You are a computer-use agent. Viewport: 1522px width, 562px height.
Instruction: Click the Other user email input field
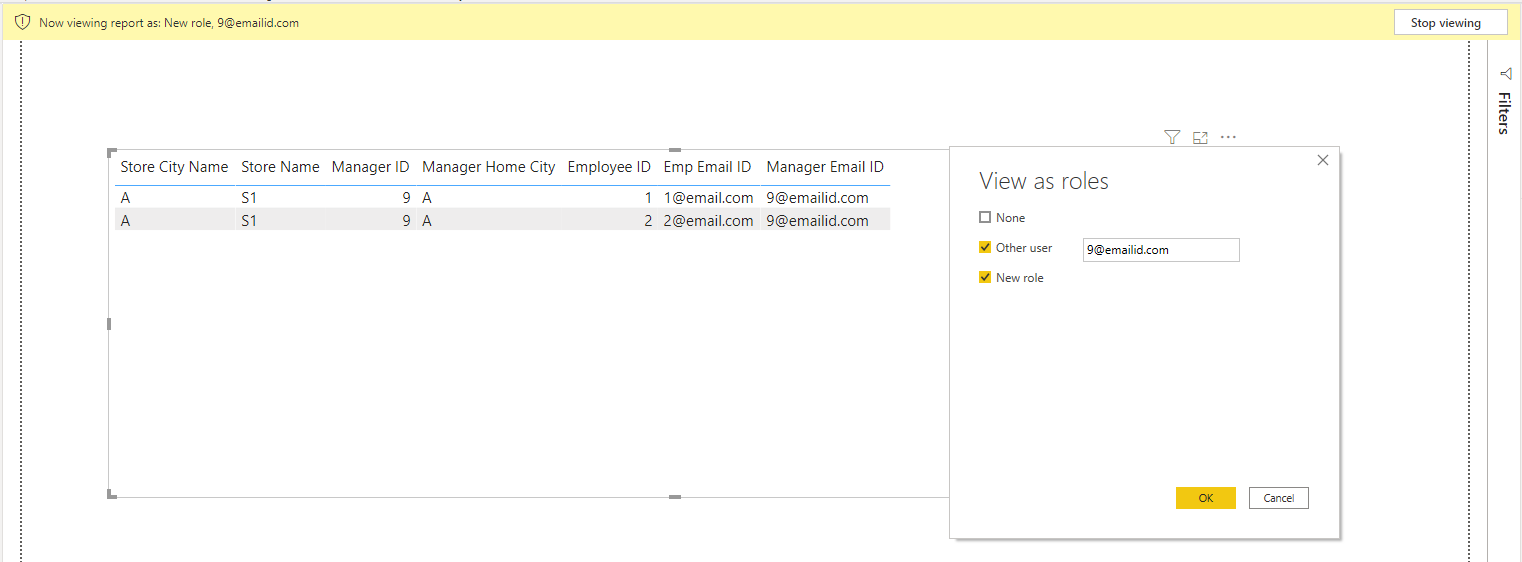(x=1161, y=250)
